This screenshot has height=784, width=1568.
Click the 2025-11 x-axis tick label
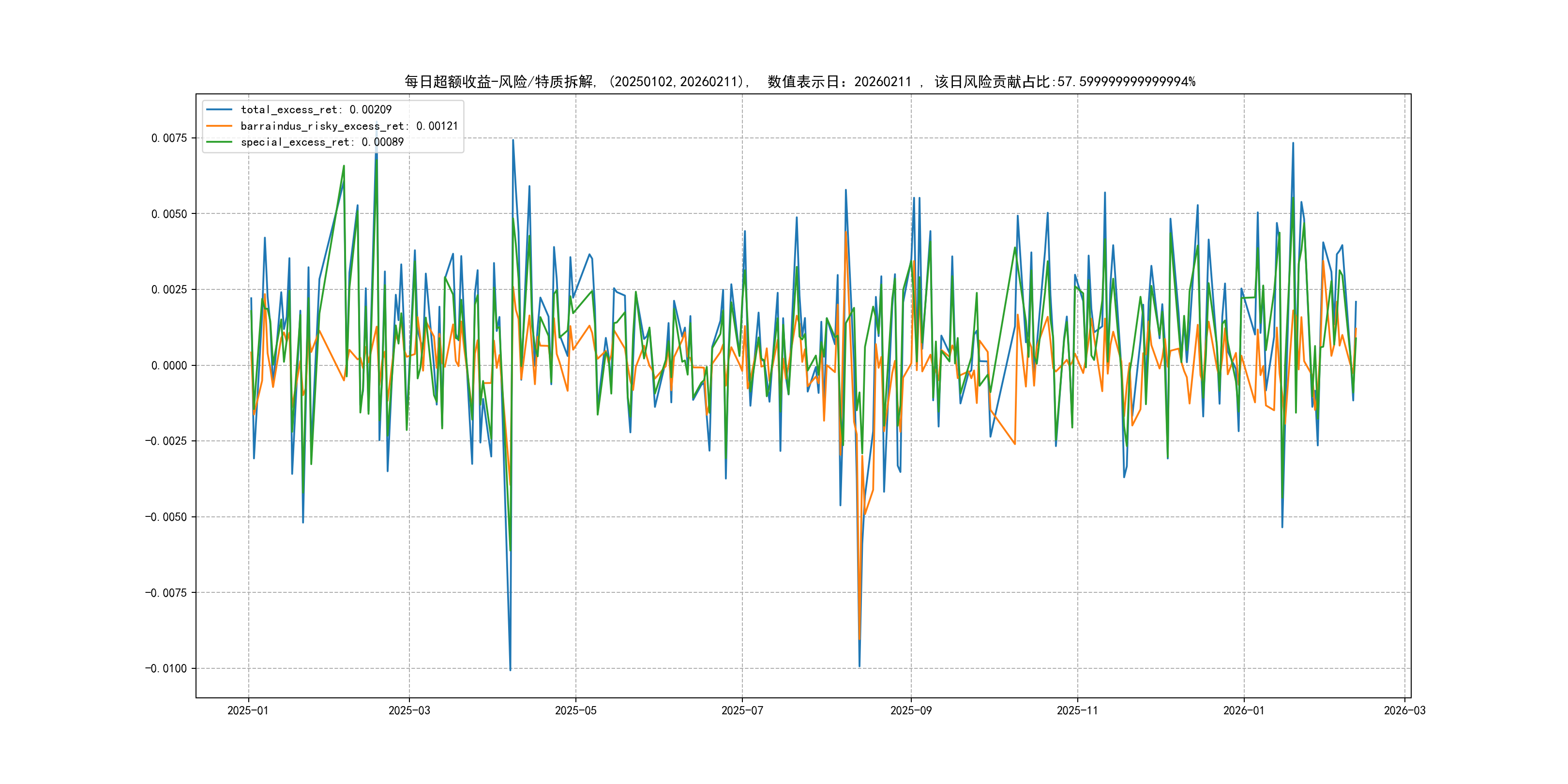(1077, 710)
